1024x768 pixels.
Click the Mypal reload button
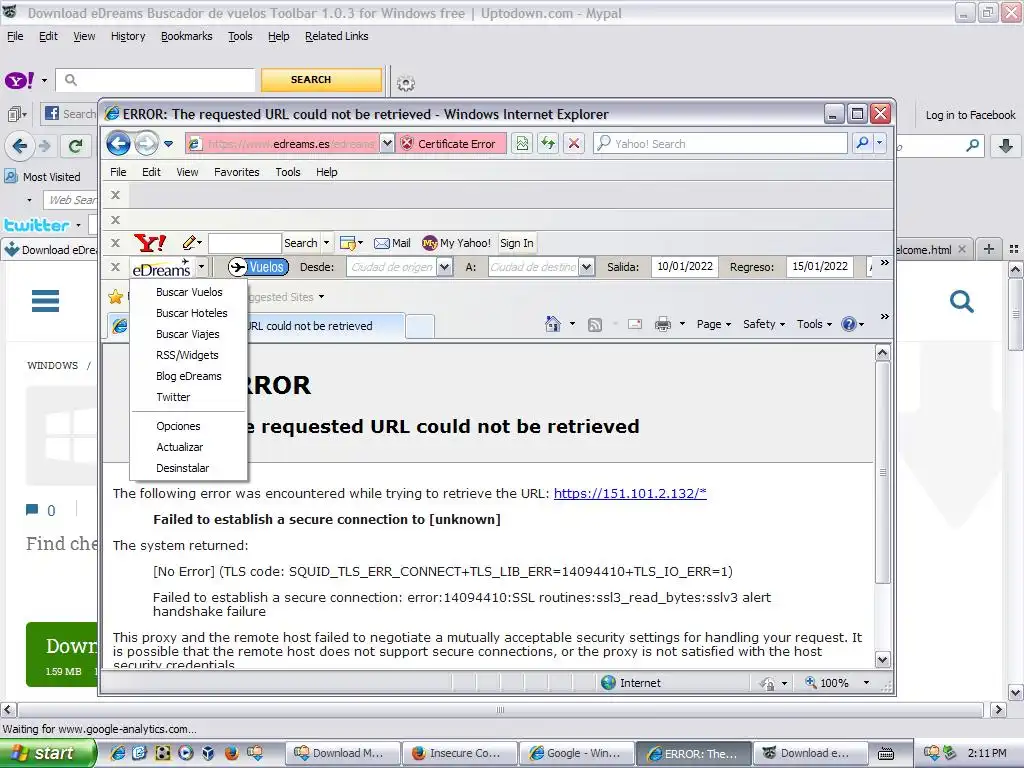click(75, 146)
